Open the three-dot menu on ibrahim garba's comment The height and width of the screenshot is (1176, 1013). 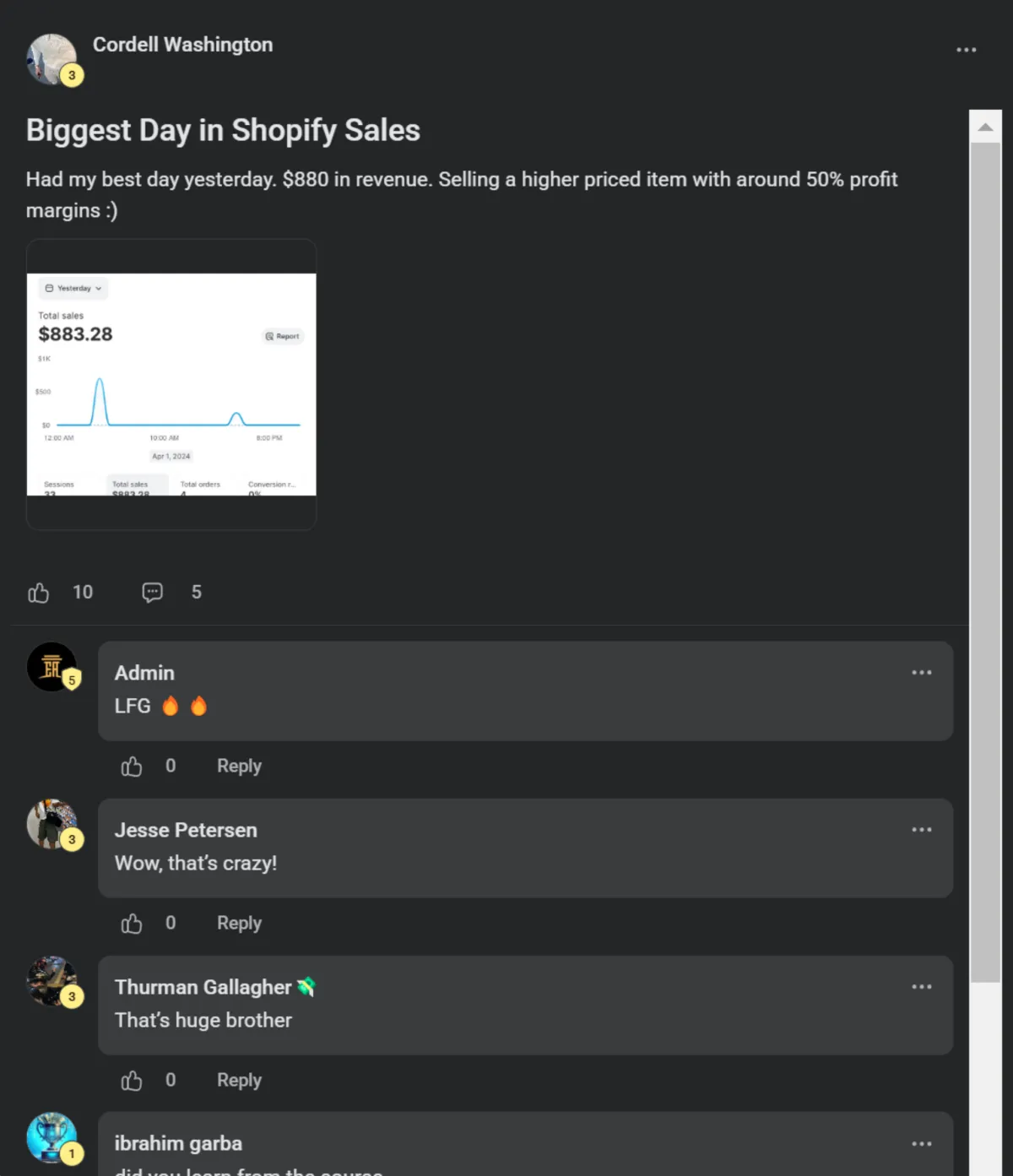click(921, 1144)
